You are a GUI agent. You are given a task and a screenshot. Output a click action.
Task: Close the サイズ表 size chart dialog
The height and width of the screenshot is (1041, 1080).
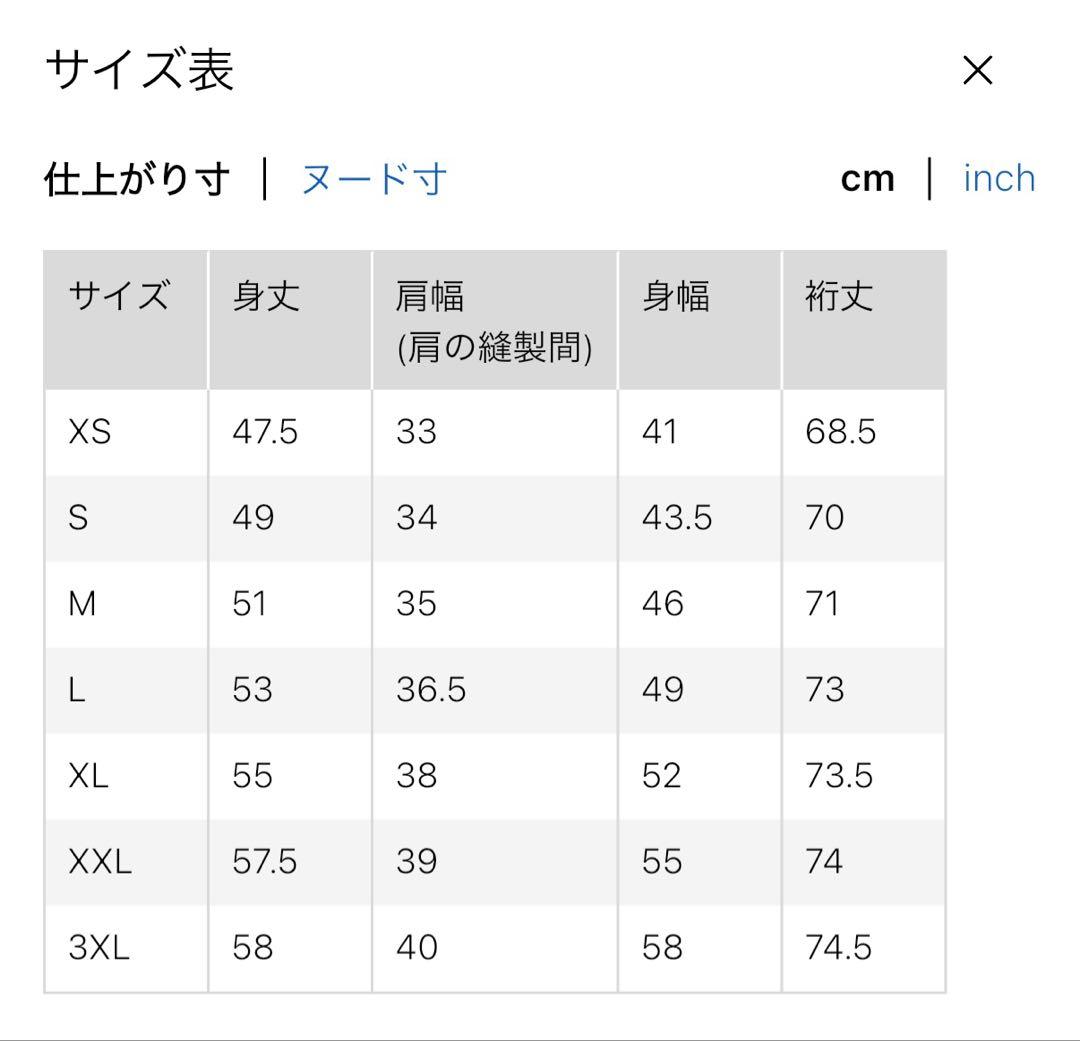pos(977,70)
